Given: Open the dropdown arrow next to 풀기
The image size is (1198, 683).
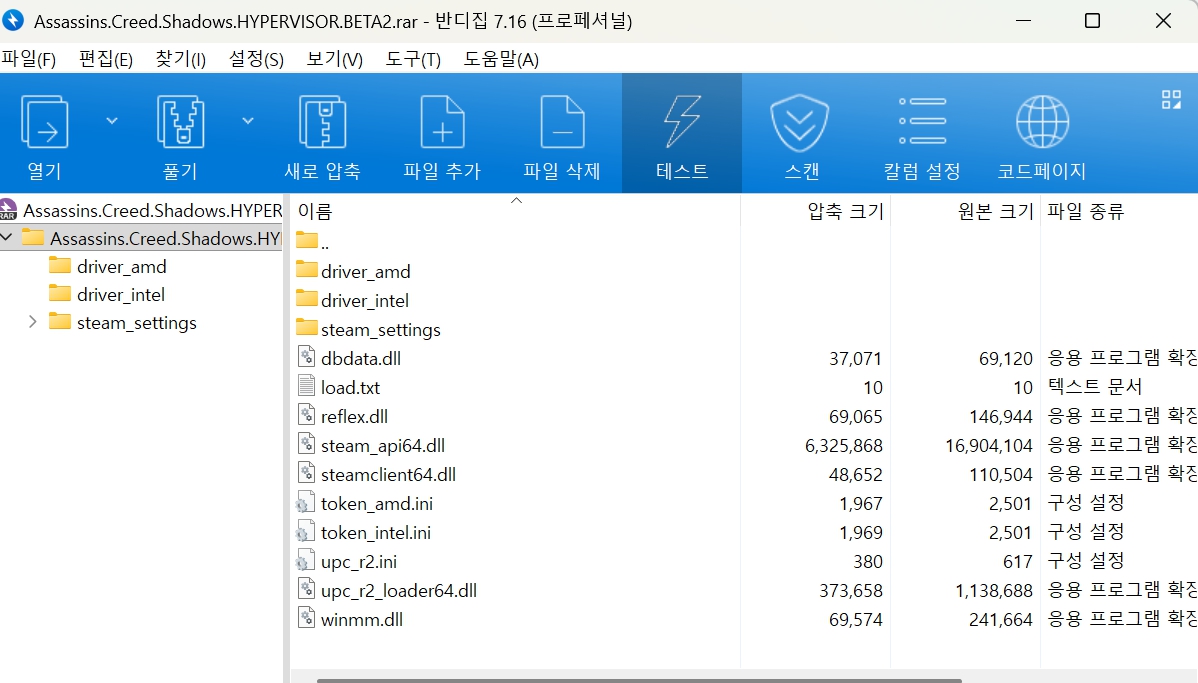Looking at the screenshot, I should click(248, 121).
